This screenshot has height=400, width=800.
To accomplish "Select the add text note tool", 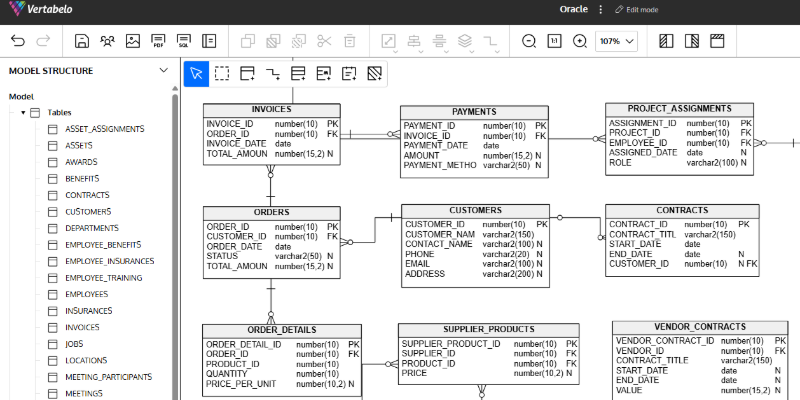I will point(349,74).
